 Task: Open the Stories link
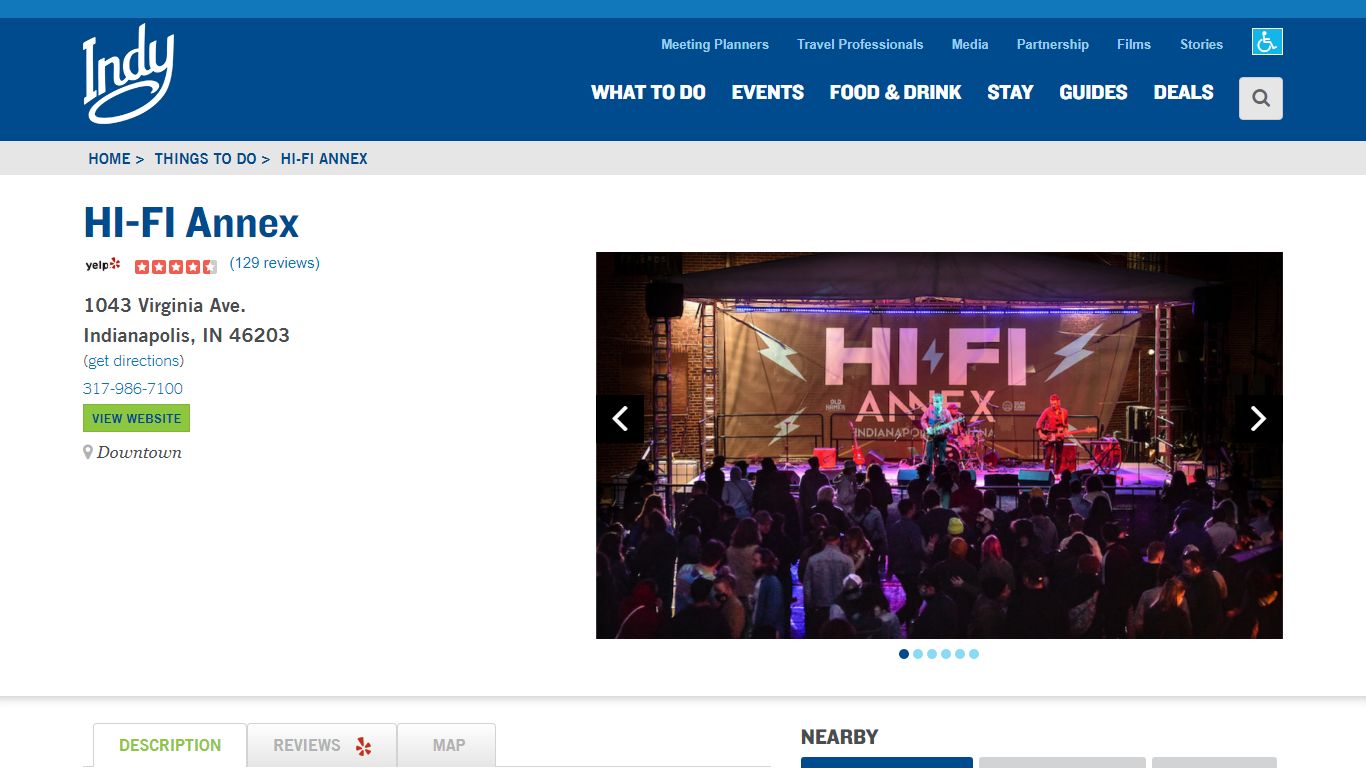pyautogui.click(x=1202, y=44)
